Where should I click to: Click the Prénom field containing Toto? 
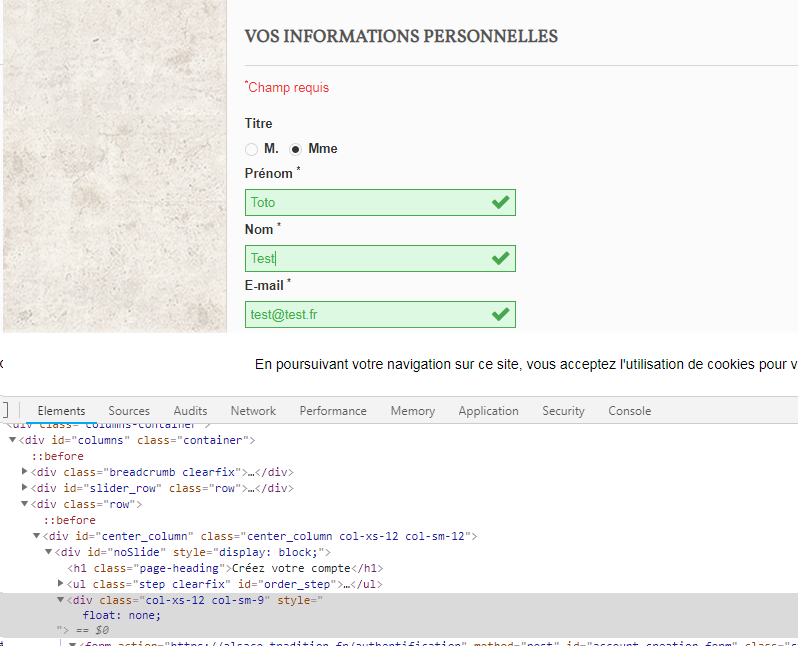click(380, 203)
